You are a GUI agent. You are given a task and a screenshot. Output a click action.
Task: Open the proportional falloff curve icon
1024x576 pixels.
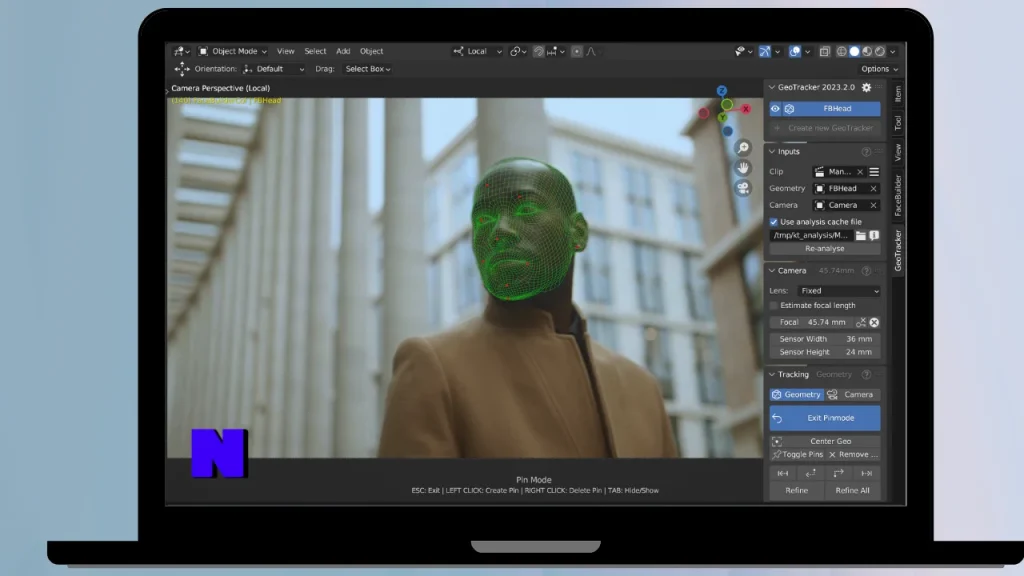pos(592,51)
